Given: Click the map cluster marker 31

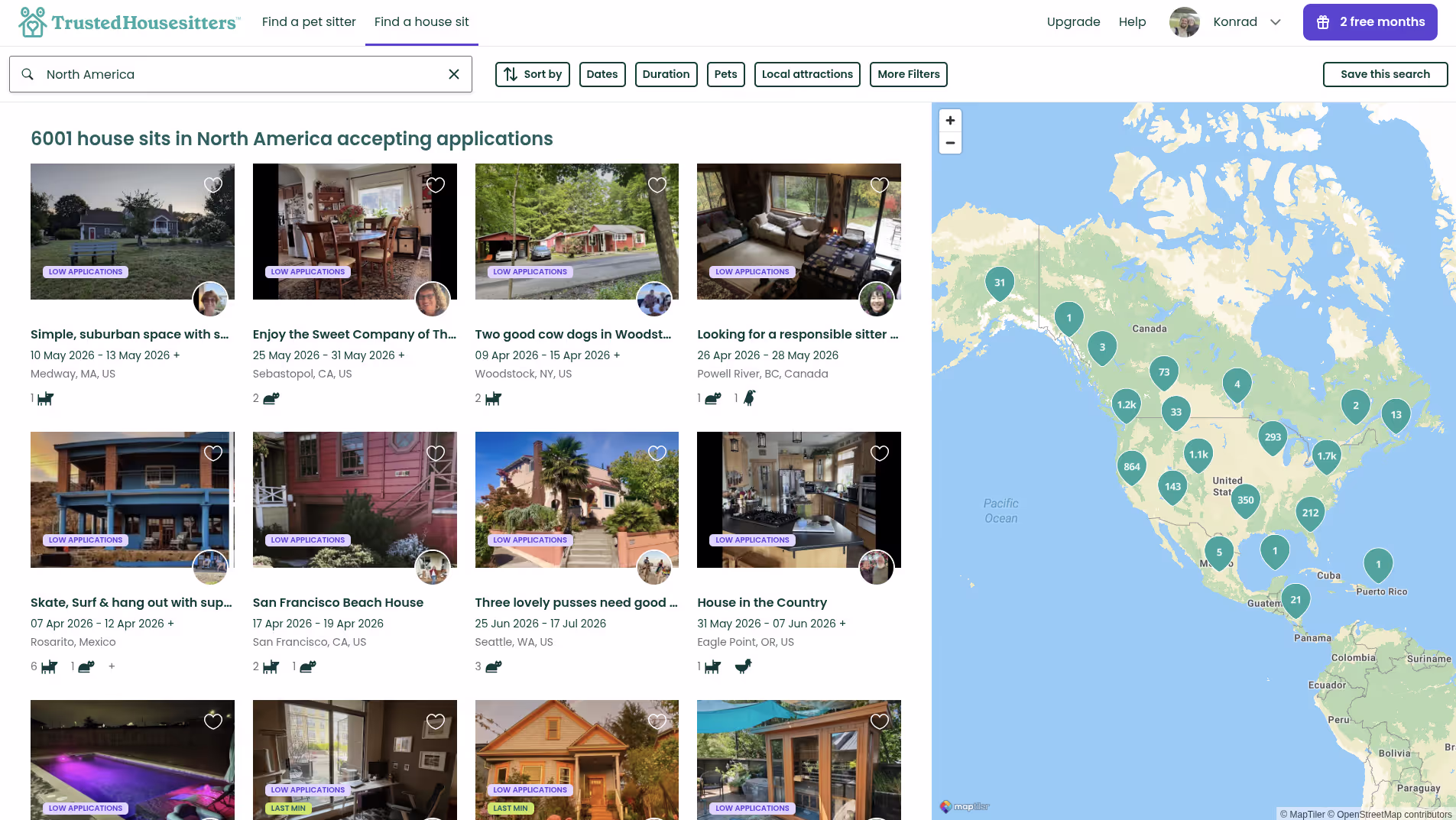Looking at the screenshot, I should coord(1000,283).
